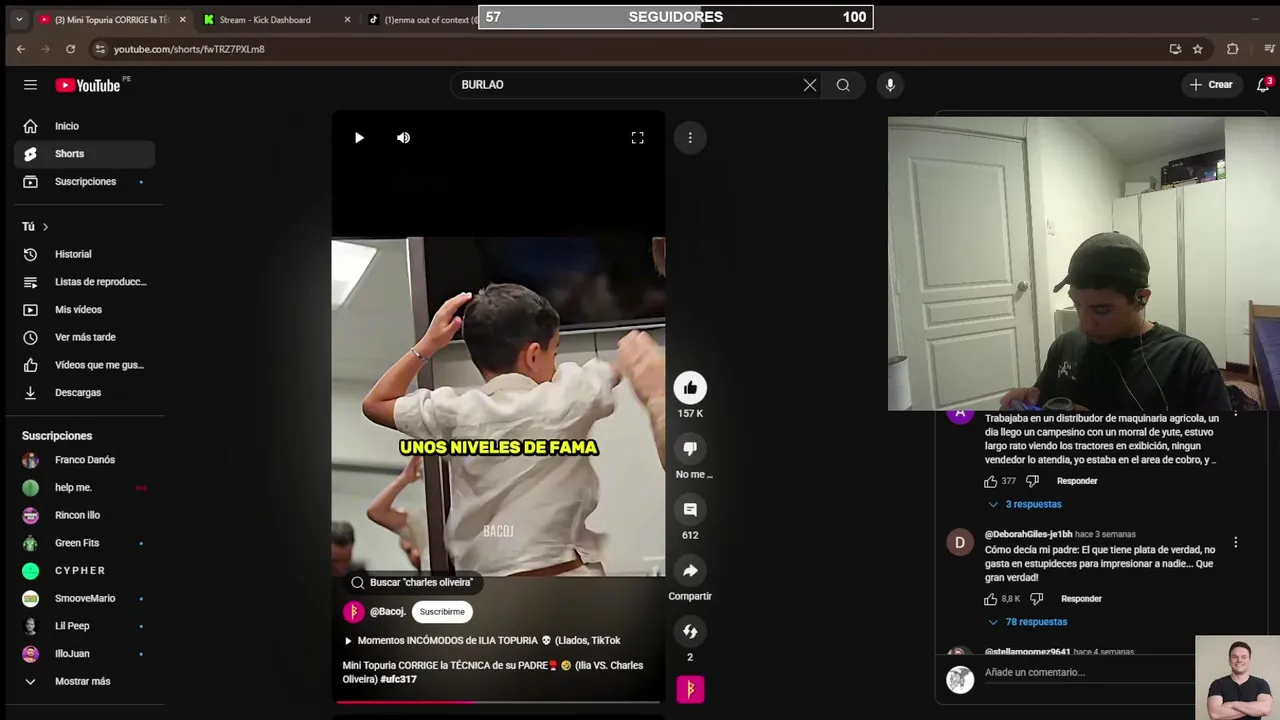Reply to the 377-likes comment
Image resolution: width=1280 pixels, height=720 pixels.
coord(1077,481)
